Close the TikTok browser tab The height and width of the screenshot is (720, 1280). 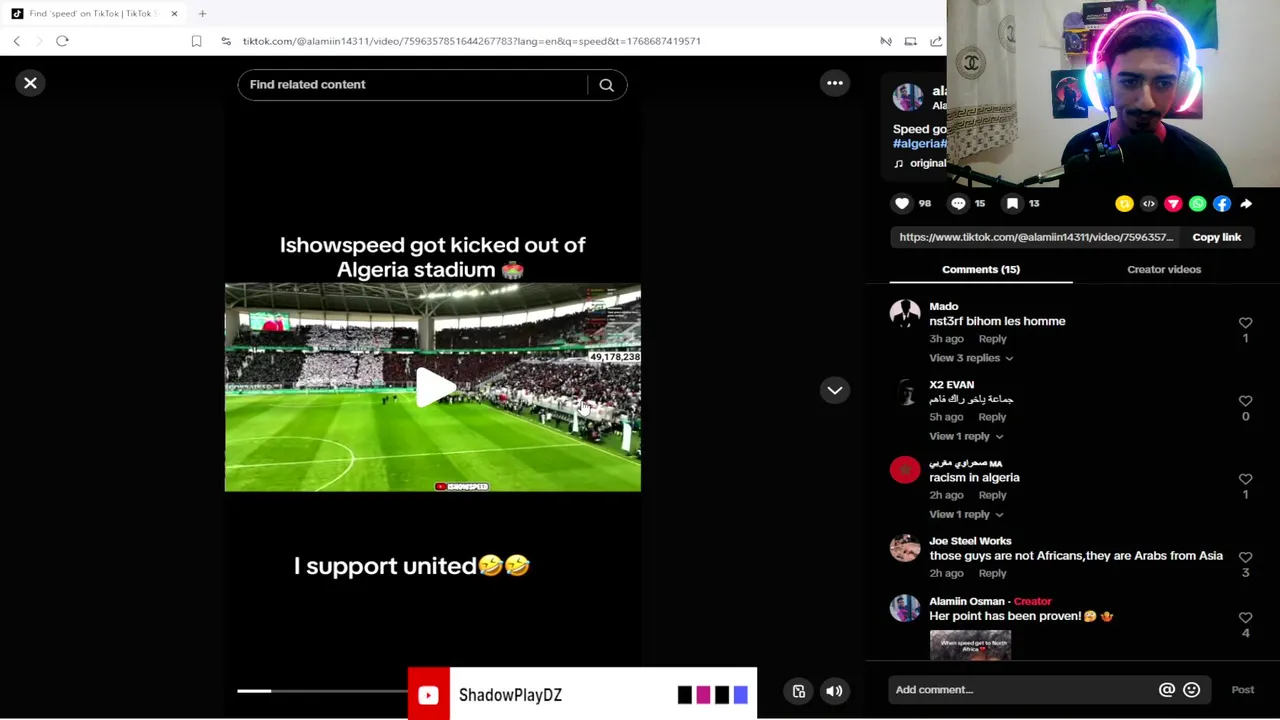tap(174, 13)
